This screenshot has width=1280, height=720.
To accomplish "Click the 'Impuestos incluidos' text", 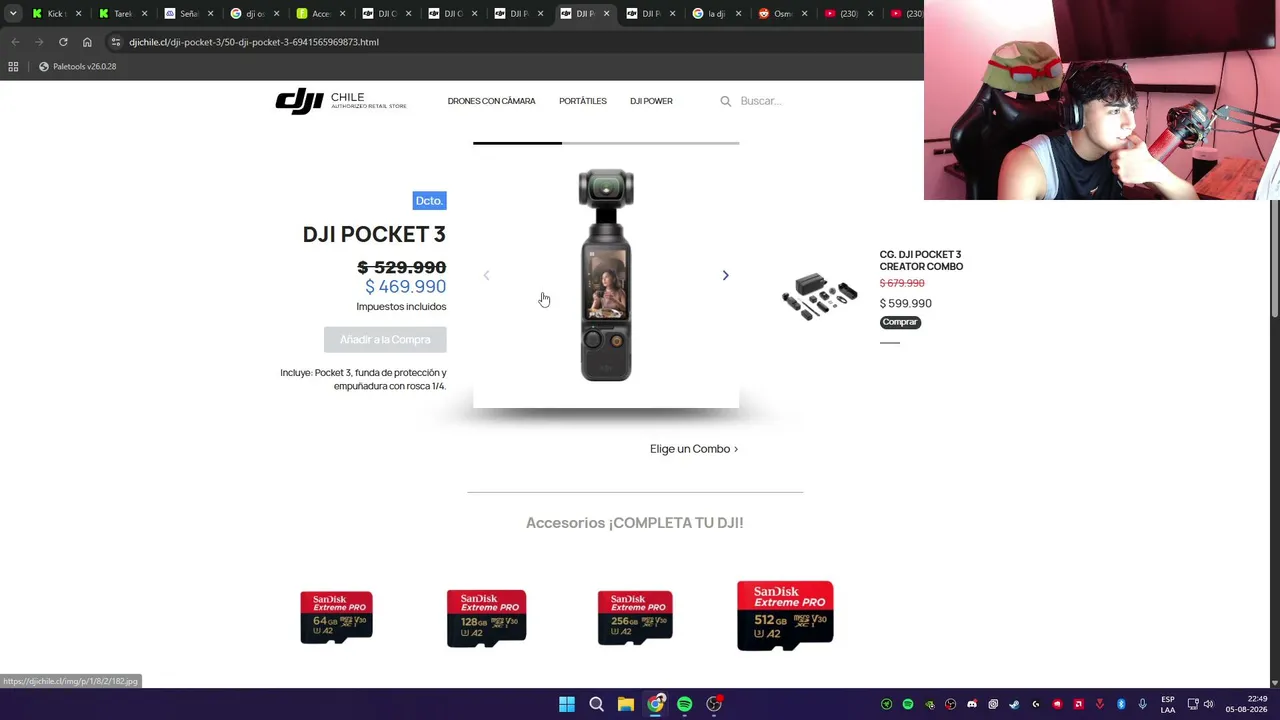I will [401, 307].
